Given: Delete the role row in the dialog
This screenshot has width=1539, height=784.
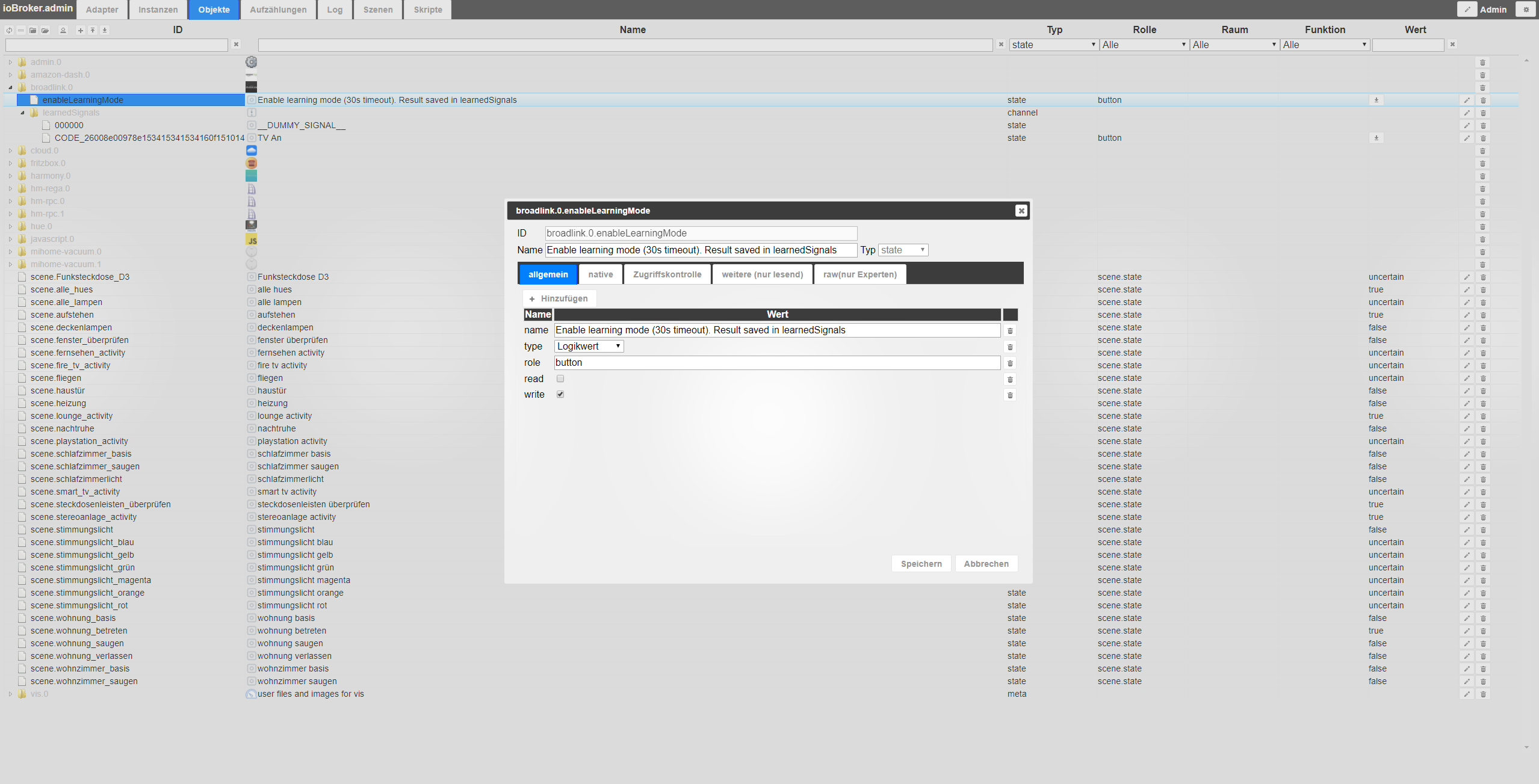Looking at the screenshot, I should point(1010,363).
